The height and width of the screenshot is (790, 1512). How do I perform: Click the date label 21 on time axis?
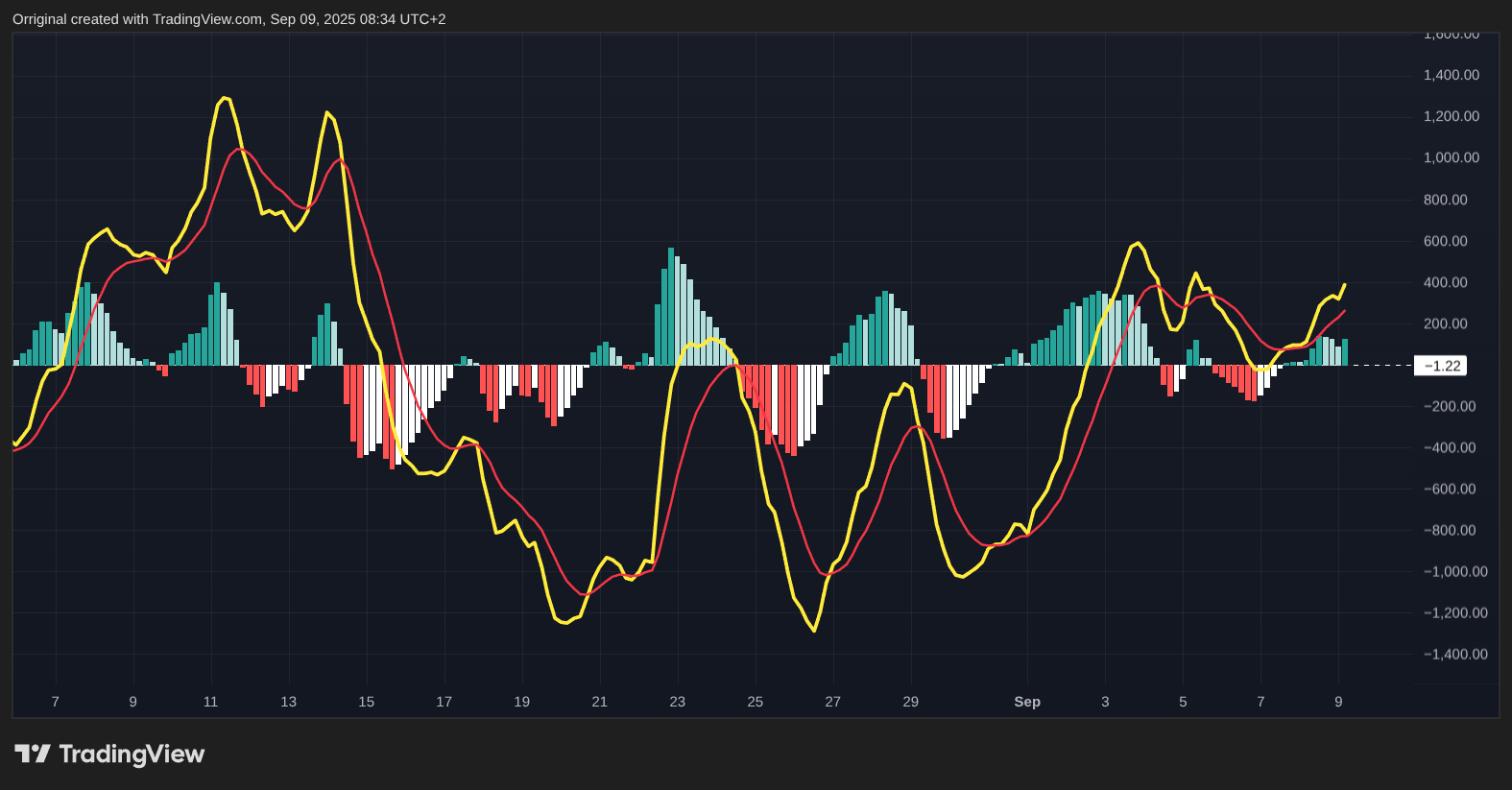[x=600, y=702]
